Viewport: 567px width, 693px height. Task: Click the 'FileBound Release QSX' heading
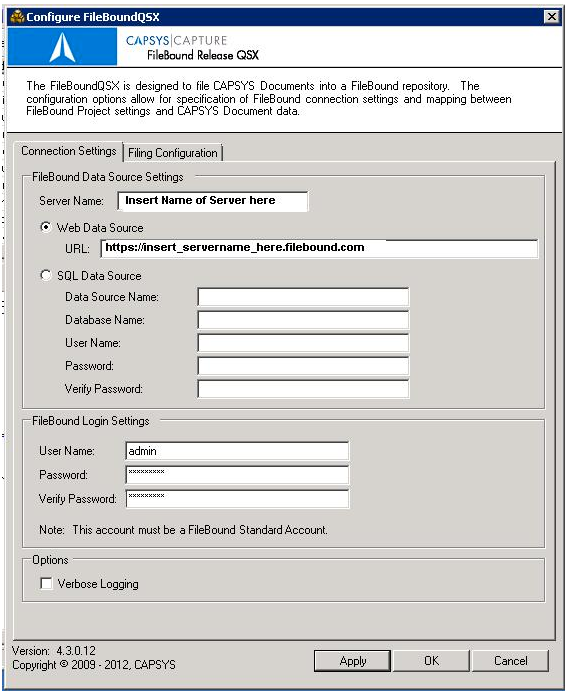[203, 55]
